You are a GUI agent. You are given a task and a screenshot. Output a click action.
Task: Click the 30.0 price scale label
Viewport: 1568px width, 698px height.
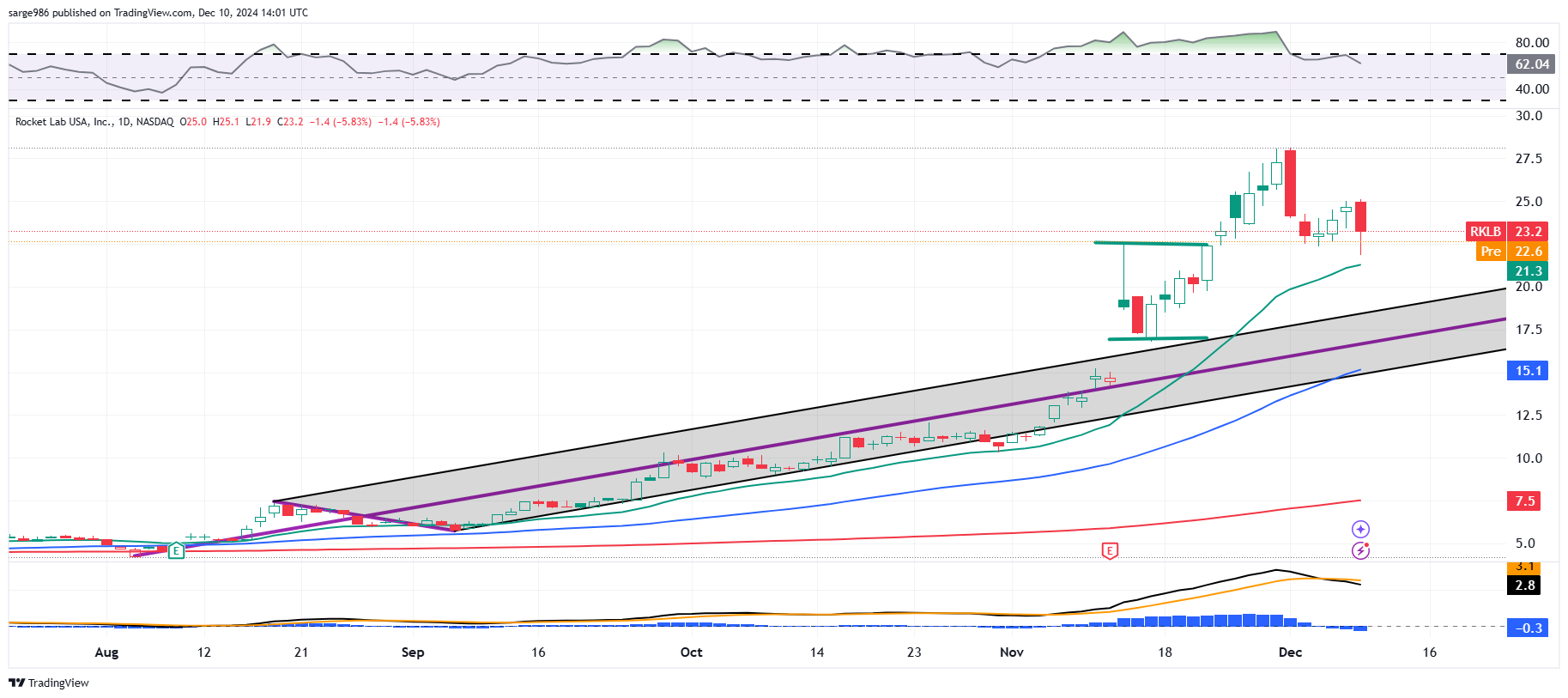(x=1529, y=116)
